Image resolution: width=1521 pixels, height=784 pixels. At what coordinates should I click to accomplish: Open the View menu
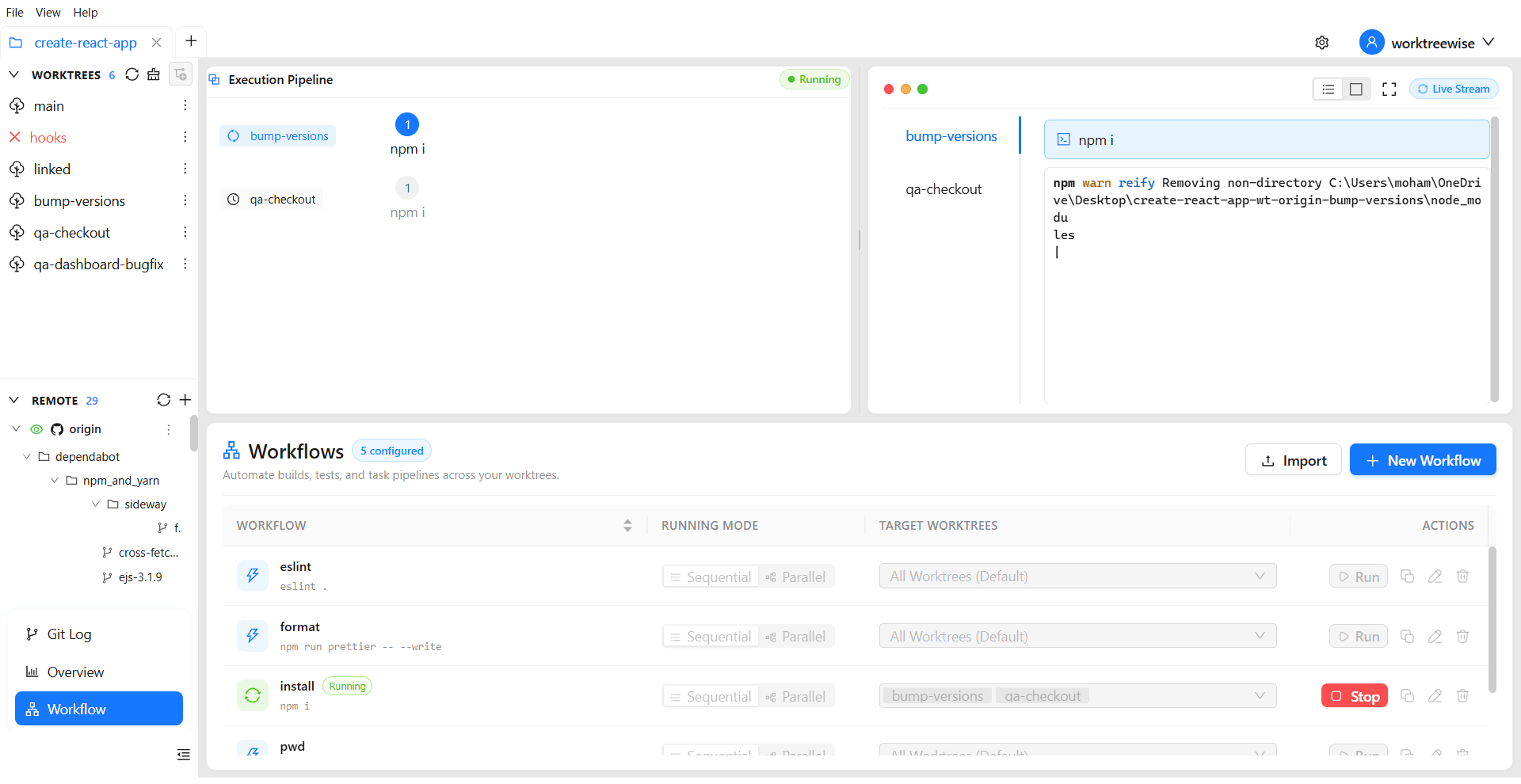tap(48, 13)
